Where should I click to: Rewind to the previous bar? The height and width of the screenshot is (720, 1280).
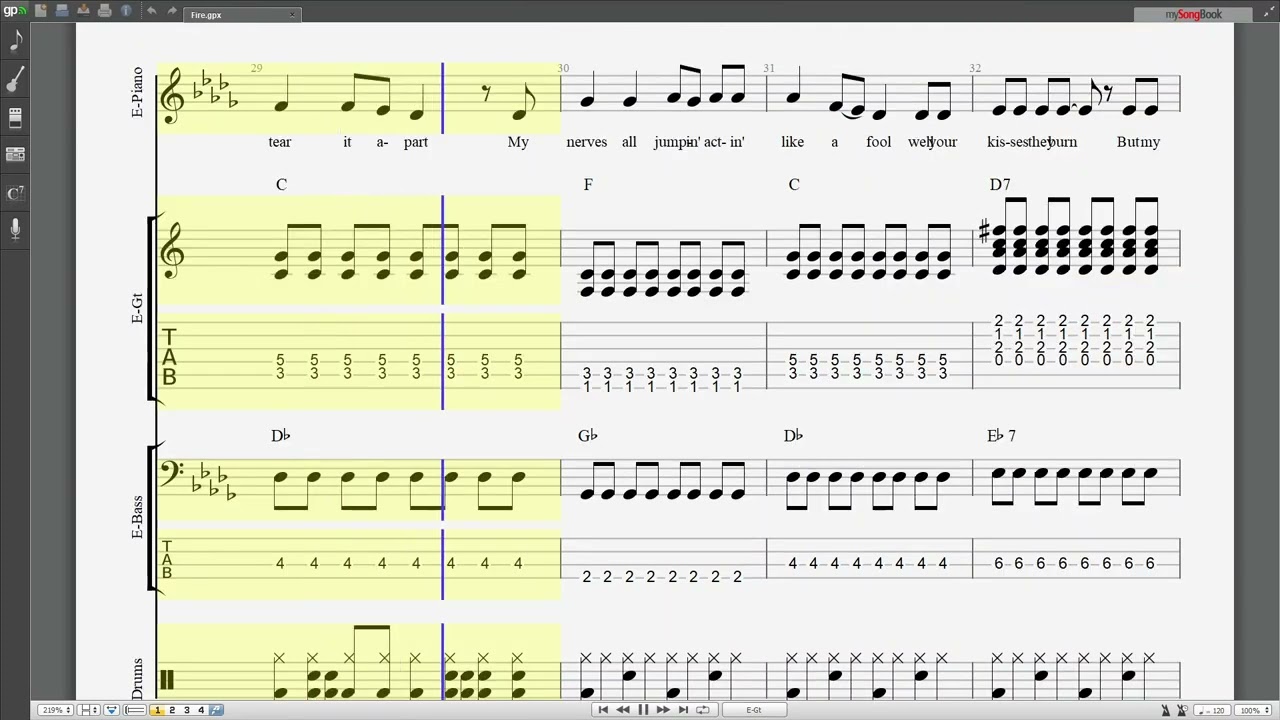622,710
